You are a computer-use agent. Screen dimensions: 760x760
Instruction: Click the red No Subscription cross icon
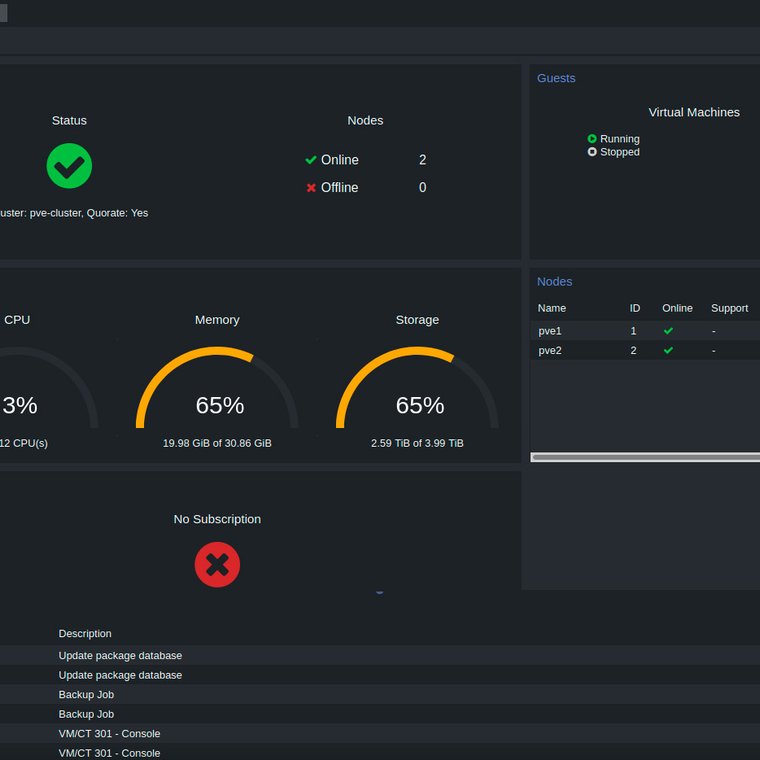tap(217, 565)
